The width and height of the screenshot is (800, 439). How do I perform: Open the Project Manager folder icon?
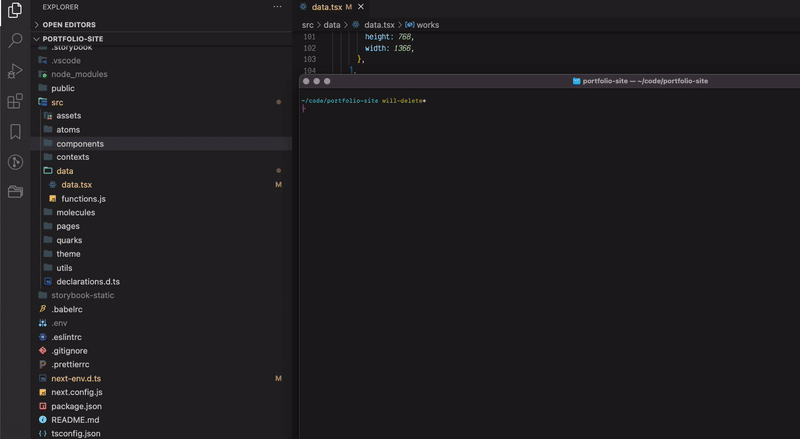(x=15, y=191)
